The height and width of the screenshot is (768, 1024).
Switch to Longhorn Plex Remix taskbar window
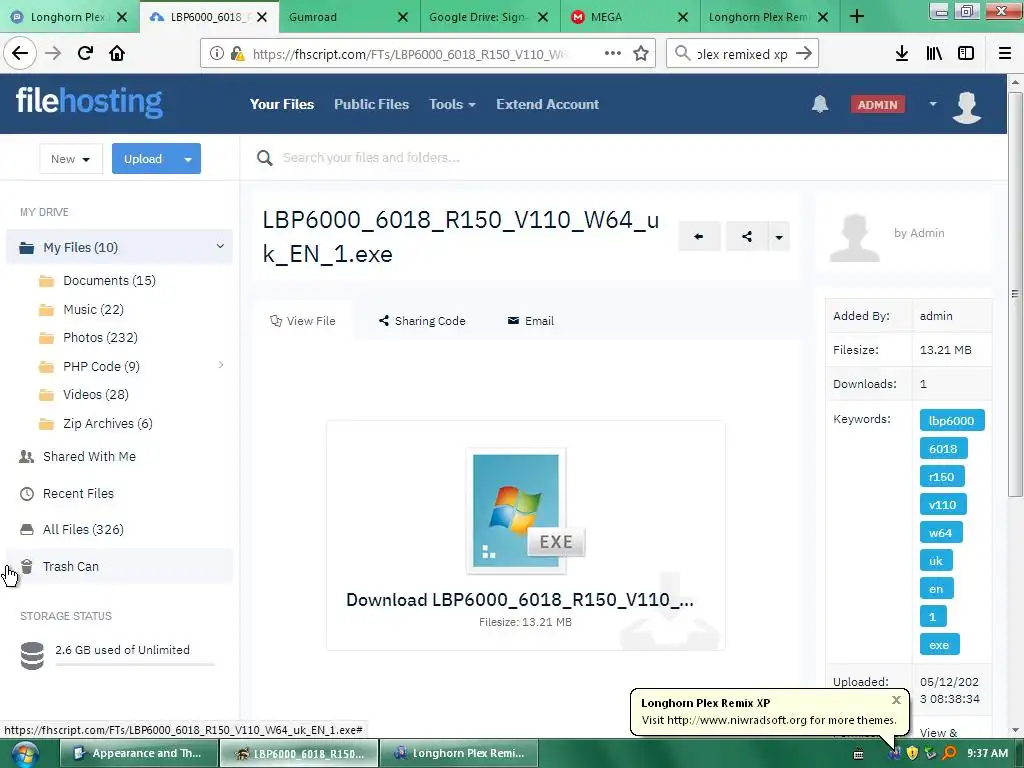pos(459,753)
